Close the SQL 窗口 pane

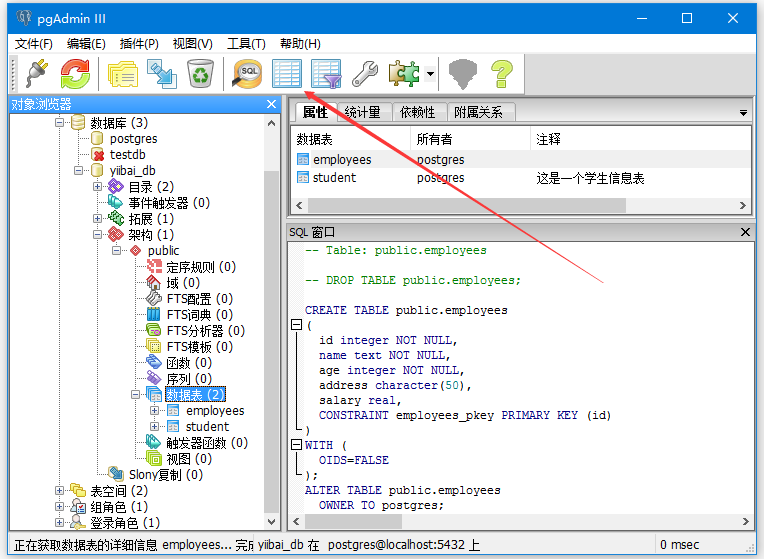coord(745,232)
